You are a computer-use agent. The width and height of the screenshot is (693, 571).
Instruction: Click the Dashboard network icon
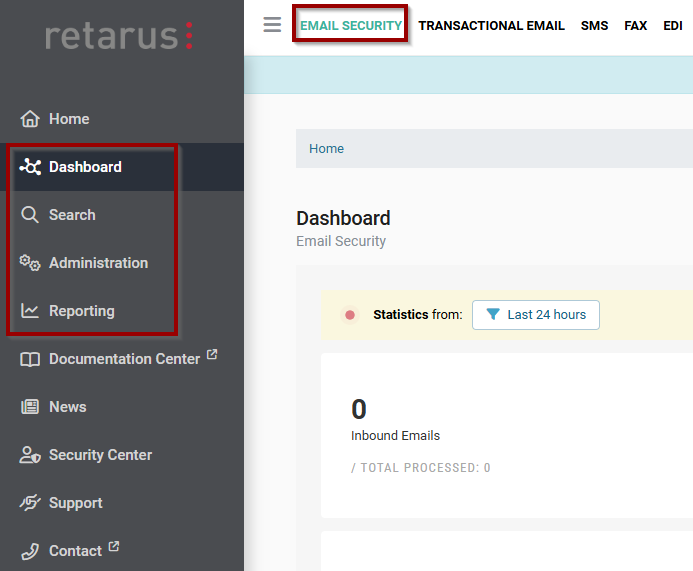coord(30,167)
